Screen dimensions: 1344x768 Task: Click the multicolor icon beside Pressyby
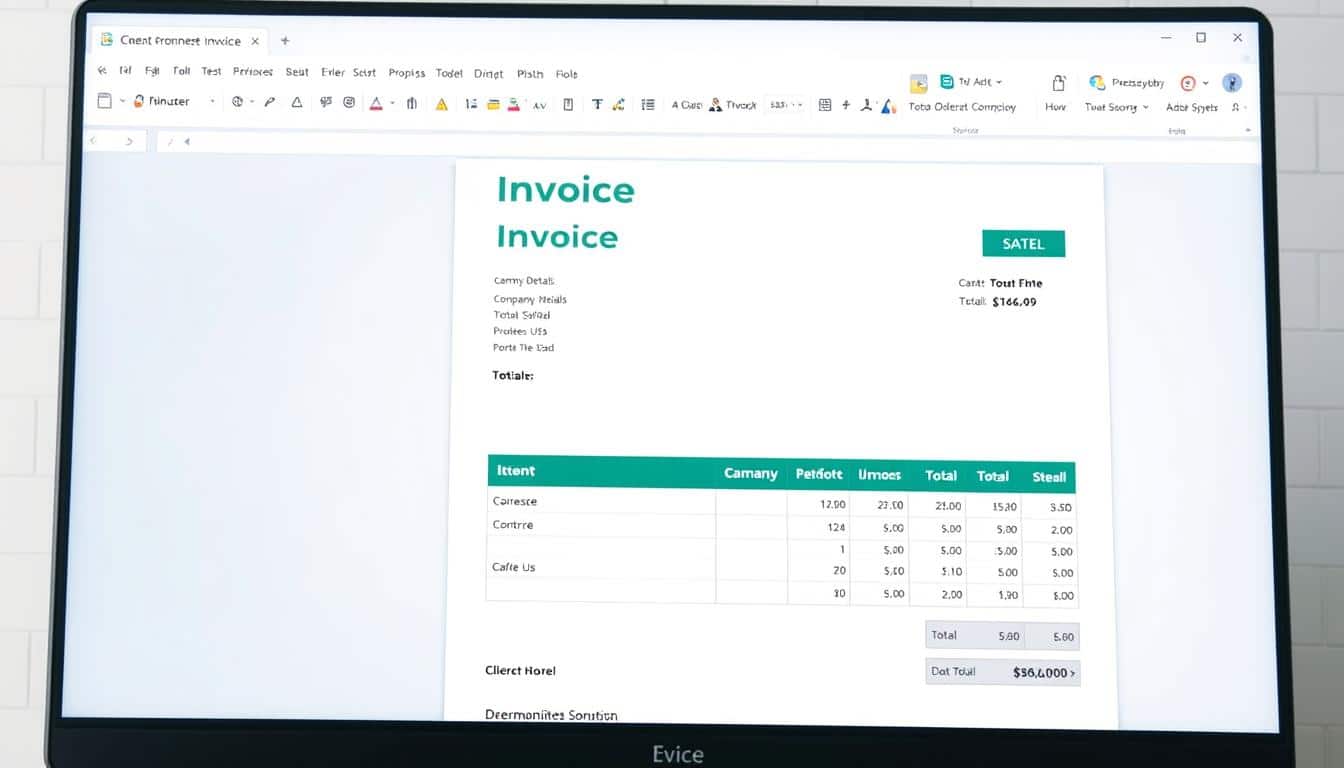point(1097,83)
